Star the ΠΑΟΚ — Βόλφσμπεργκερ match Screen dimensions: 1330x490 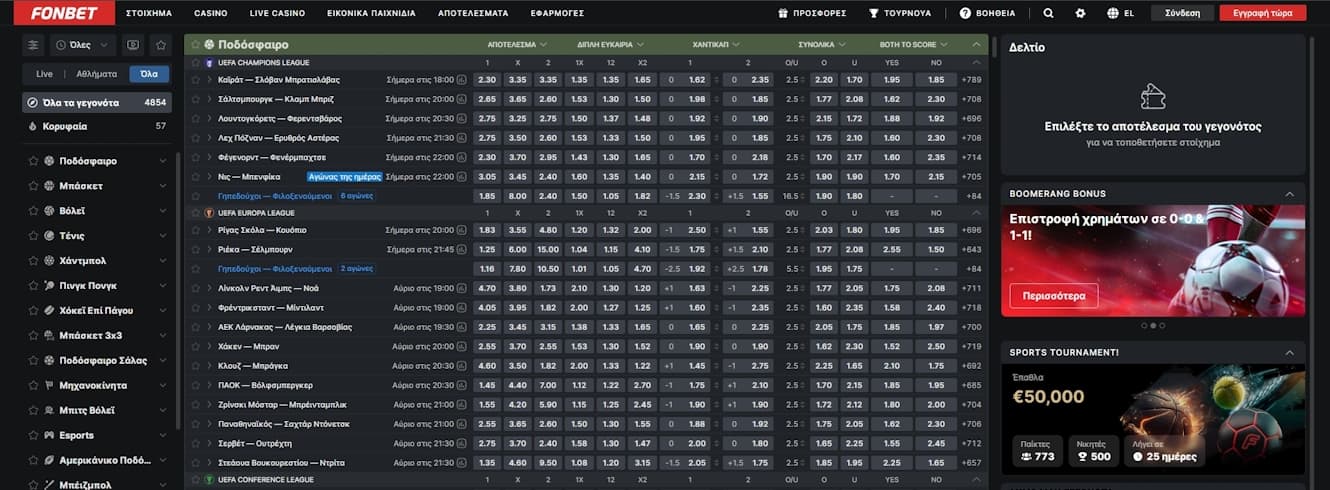(x=196, y=385)
